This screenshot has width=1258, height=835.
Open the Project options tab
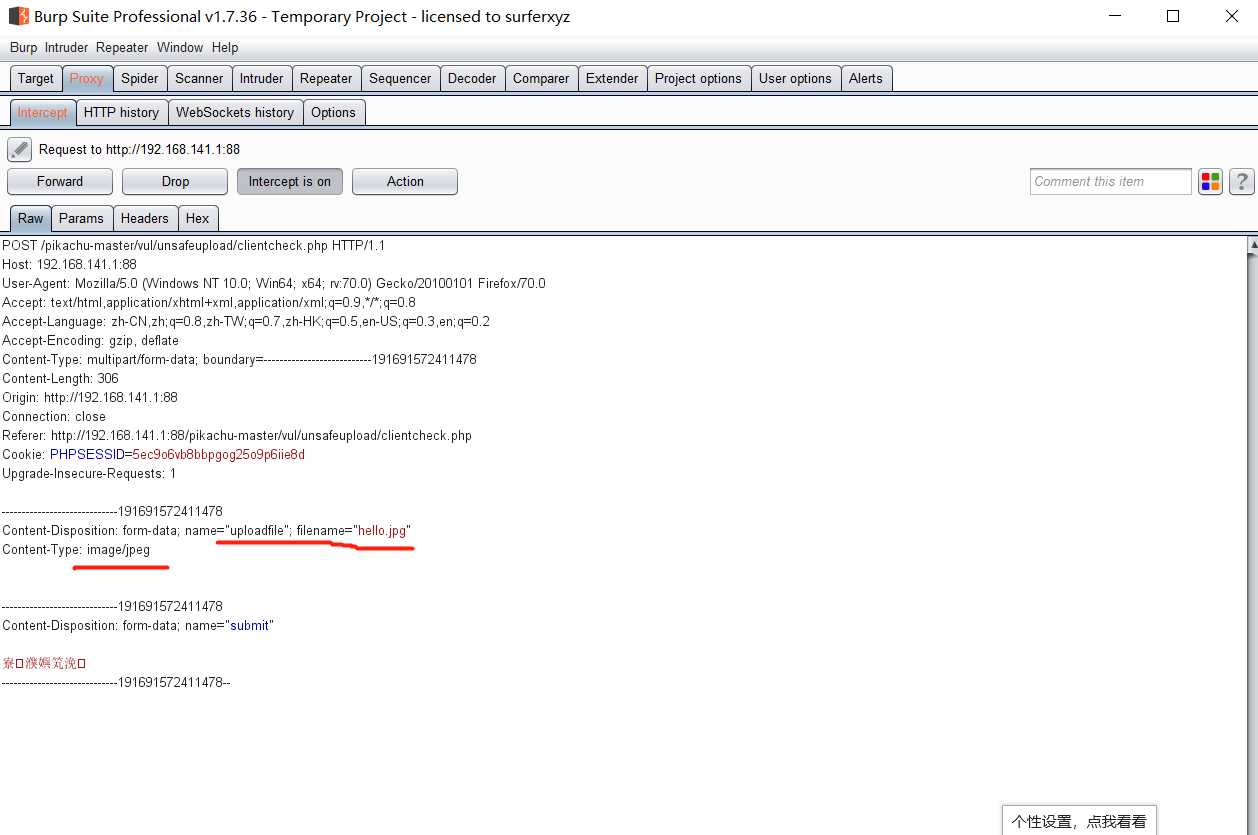tap(698, 78)
